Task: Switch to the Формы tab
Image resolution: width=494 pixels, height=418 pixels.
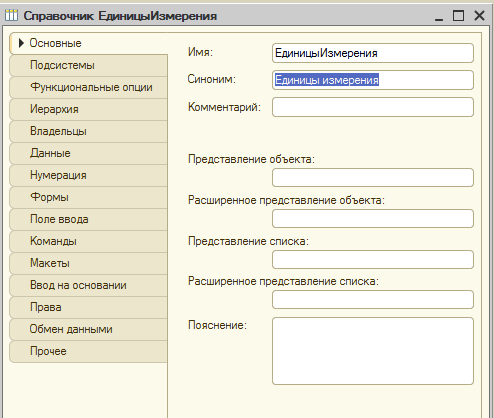Action: pos(89,197)
